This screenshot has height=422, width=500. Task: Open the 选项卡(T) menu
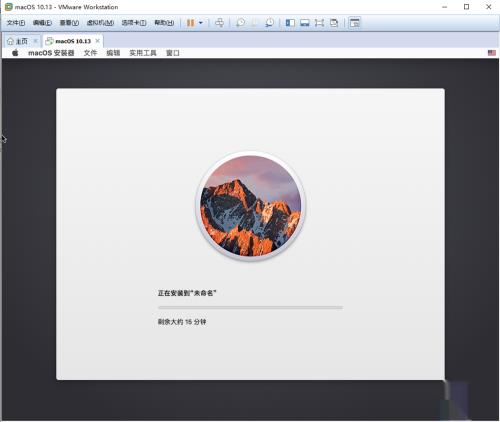134,23
